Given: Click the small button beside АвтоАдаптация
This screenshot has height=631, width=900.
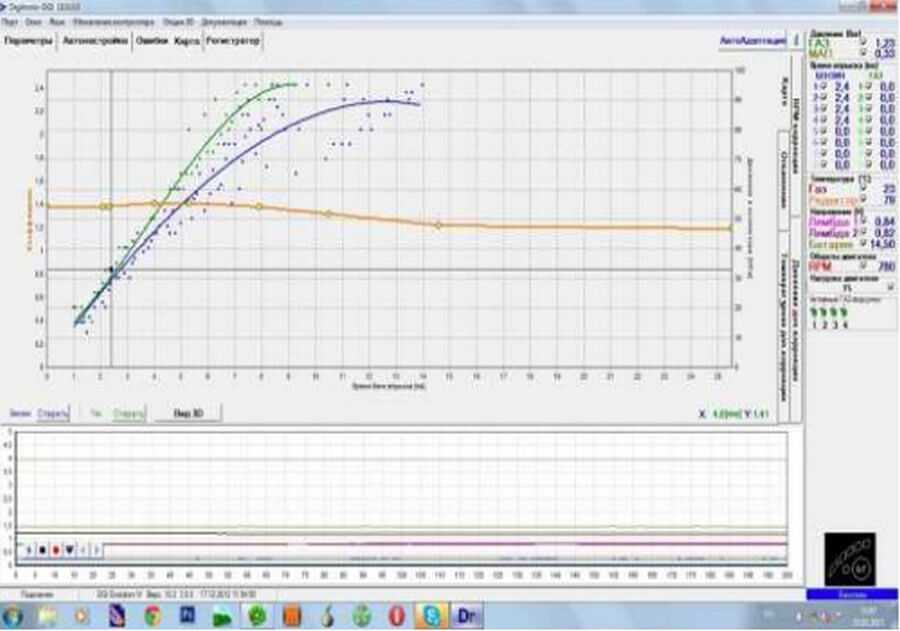Looking at the screenshot, I should point(795,41).
